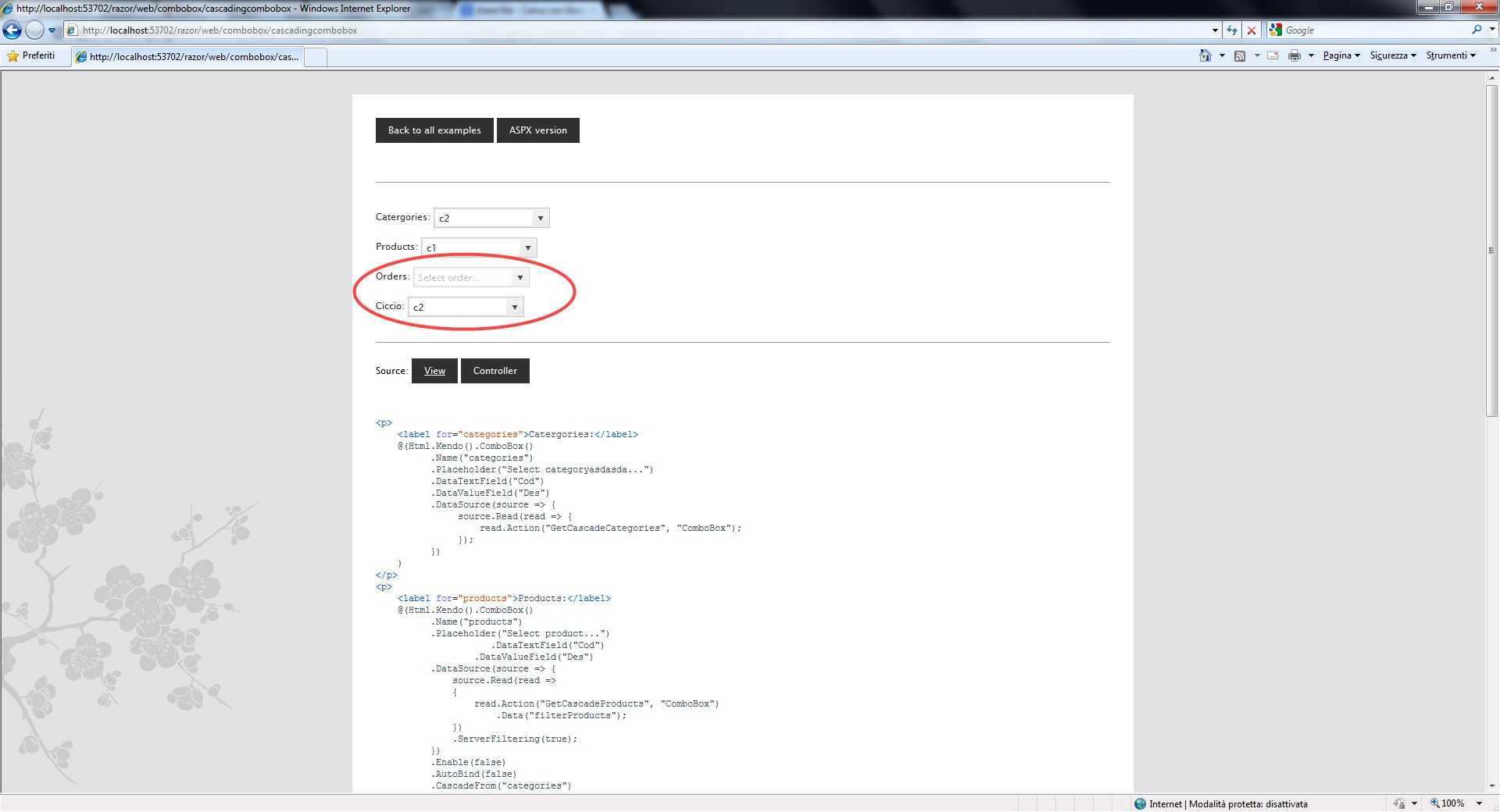Open the zoom level 100% control
This screenshot has width=1500, height=812.
pyautogui.click(x=1456, y=803)
